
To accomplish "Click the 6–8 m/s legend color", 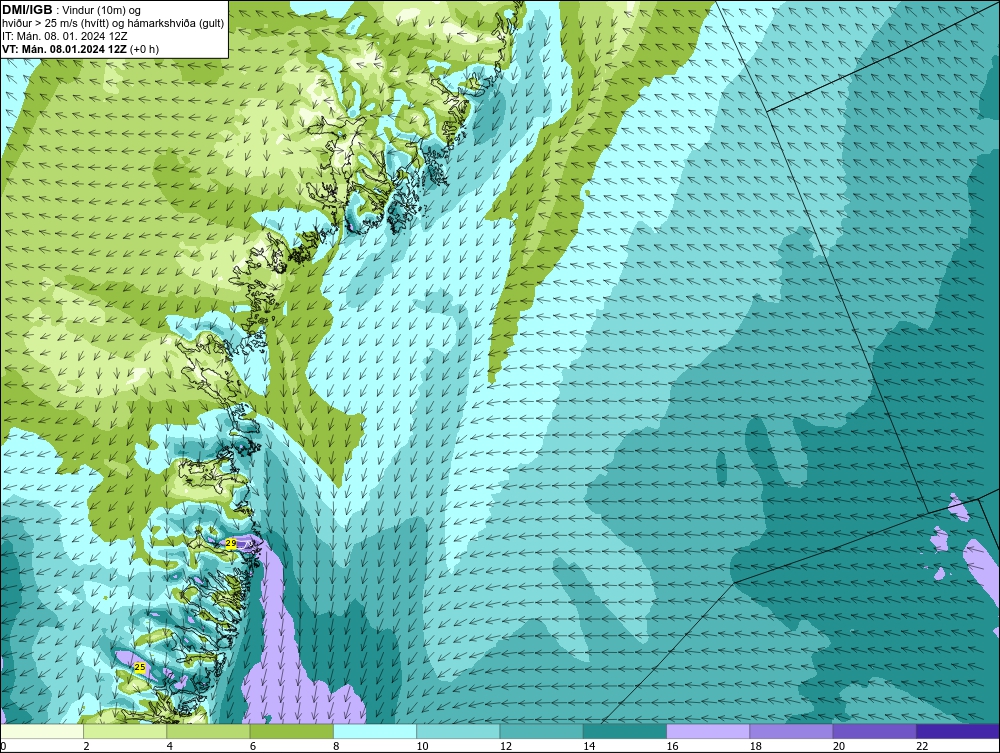I will [x=291, y=731].
